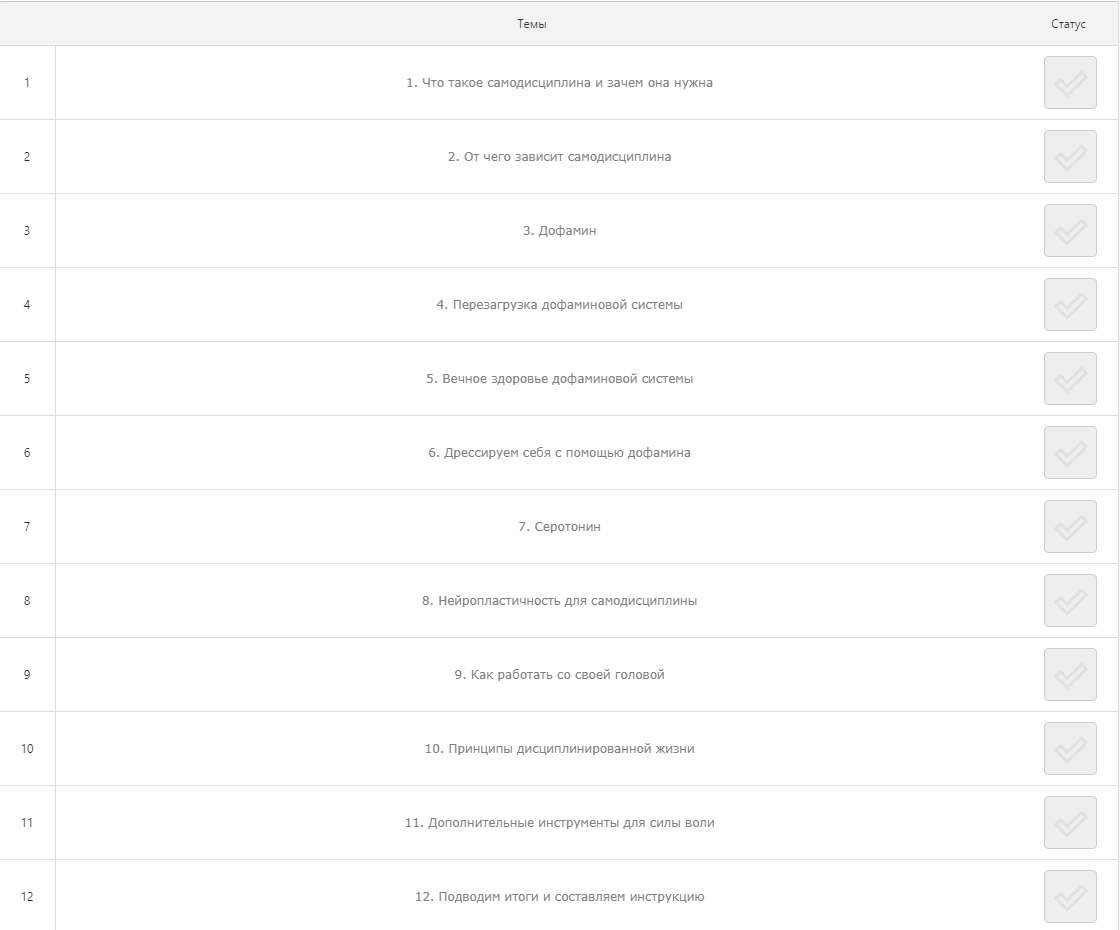Open topic Что такое самодисциплина
This screenshot has width=1120, height=930.
pos(559,83)
